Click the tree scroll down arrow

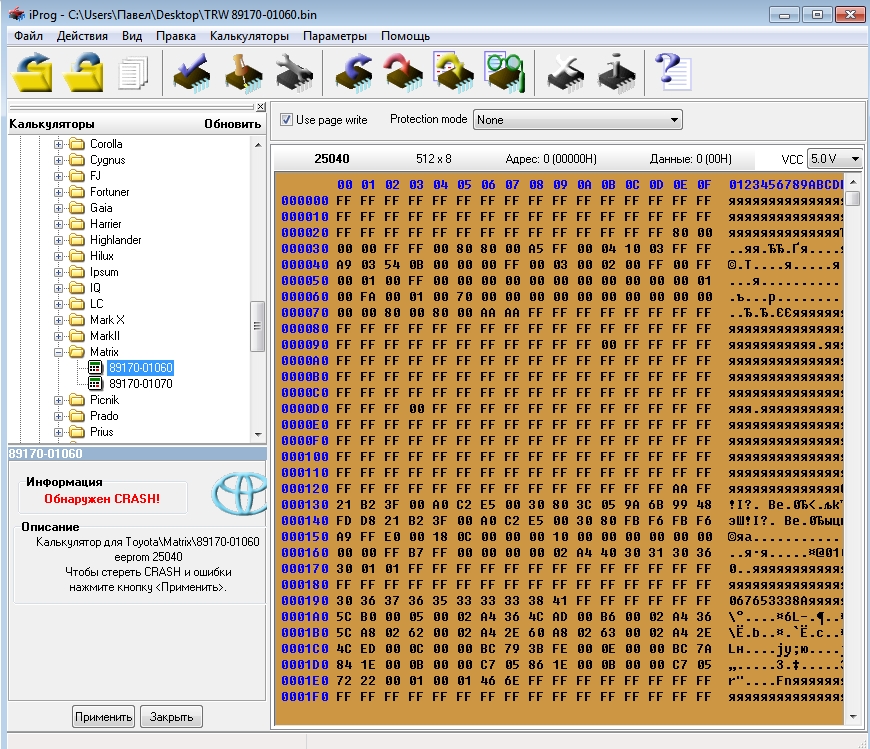[257, 434]
